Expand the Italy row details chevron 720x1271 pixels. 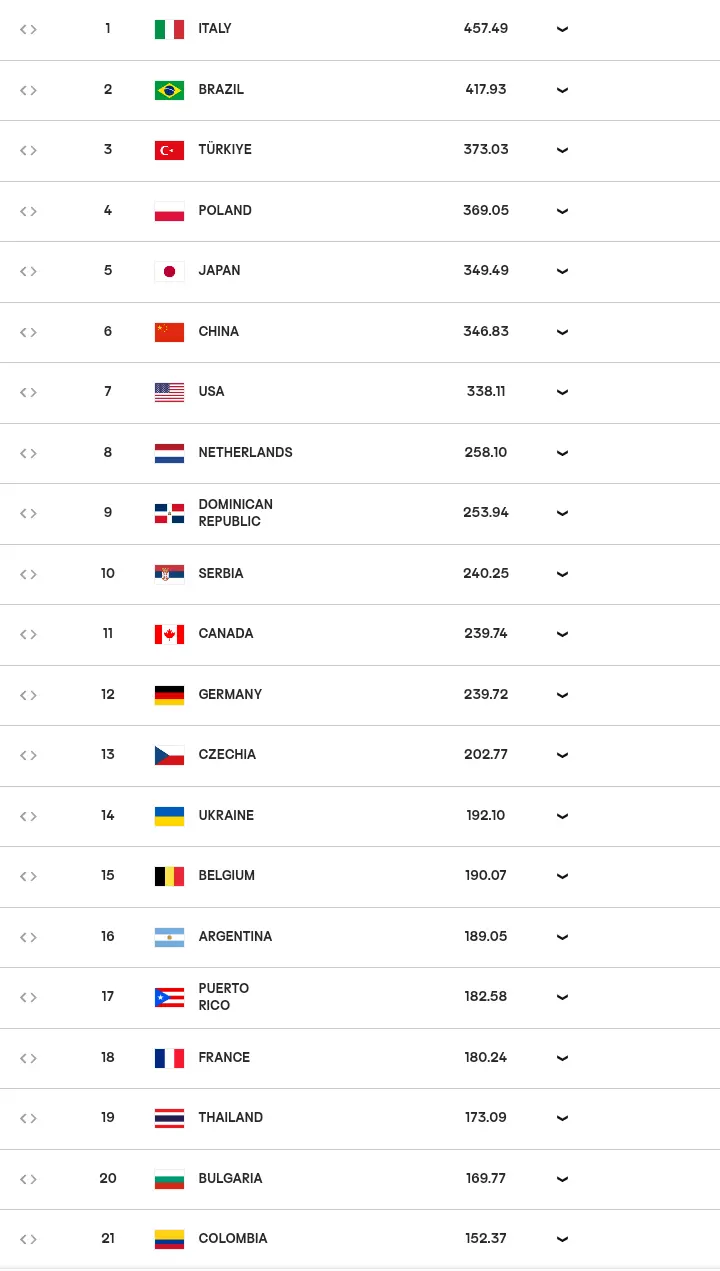click(x=562, y=29)
